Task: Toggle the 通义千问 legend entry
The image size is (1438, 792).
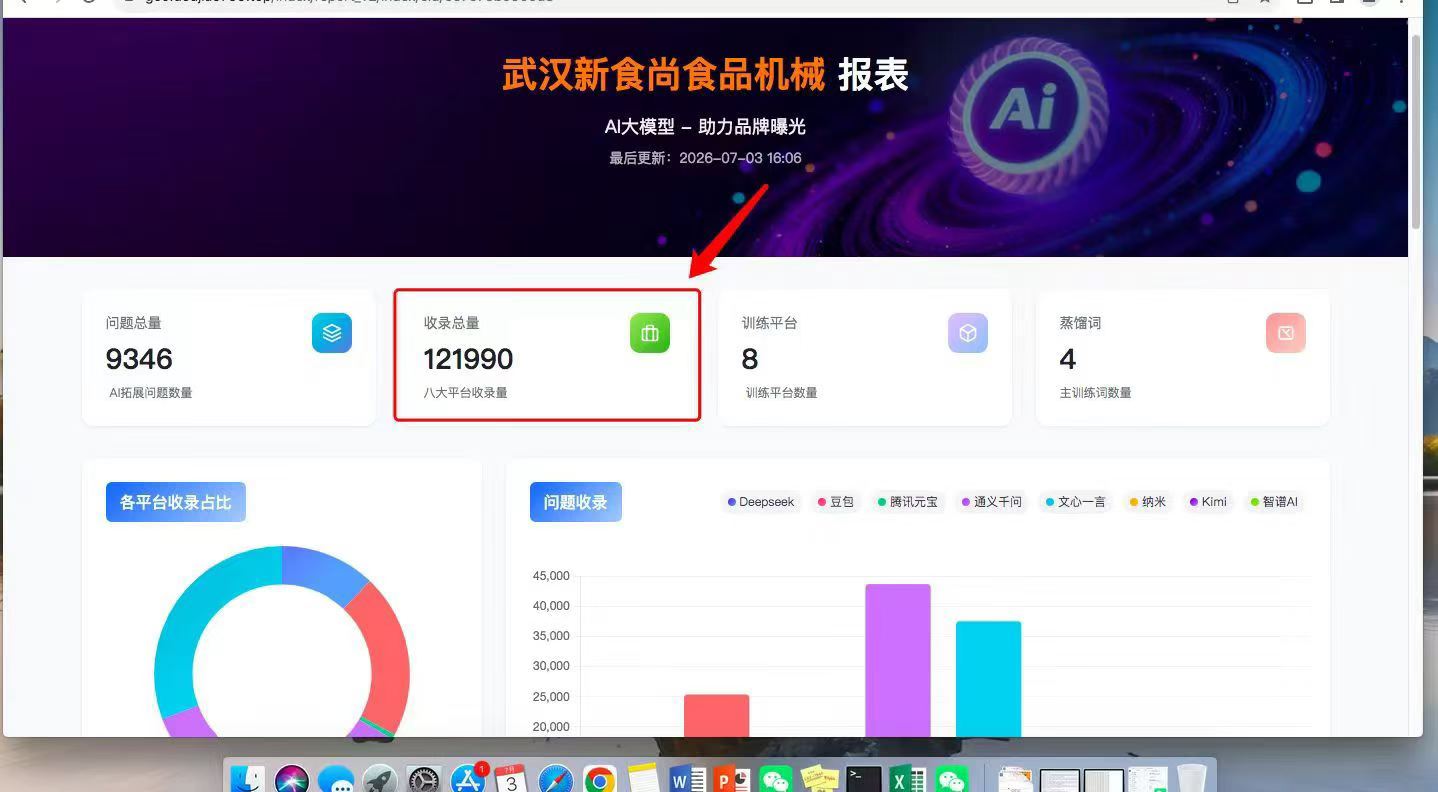Action: pyautogui.click(x=992, y=502)
